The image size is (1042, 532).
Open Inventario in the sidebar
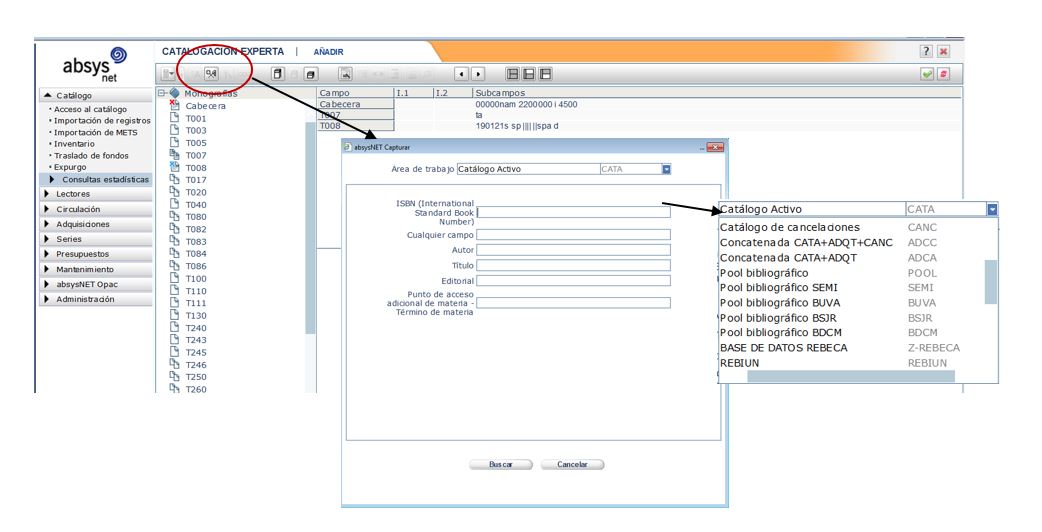point(74,143)
